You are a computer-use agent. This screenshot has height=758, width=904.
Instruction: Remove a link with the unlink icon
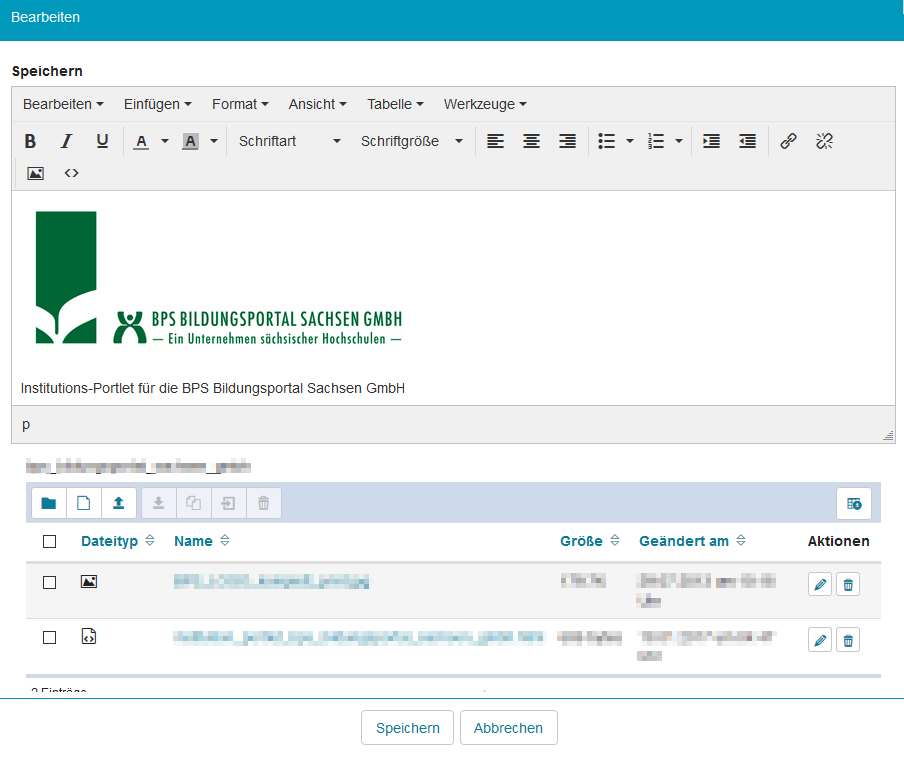coord(823,140)
